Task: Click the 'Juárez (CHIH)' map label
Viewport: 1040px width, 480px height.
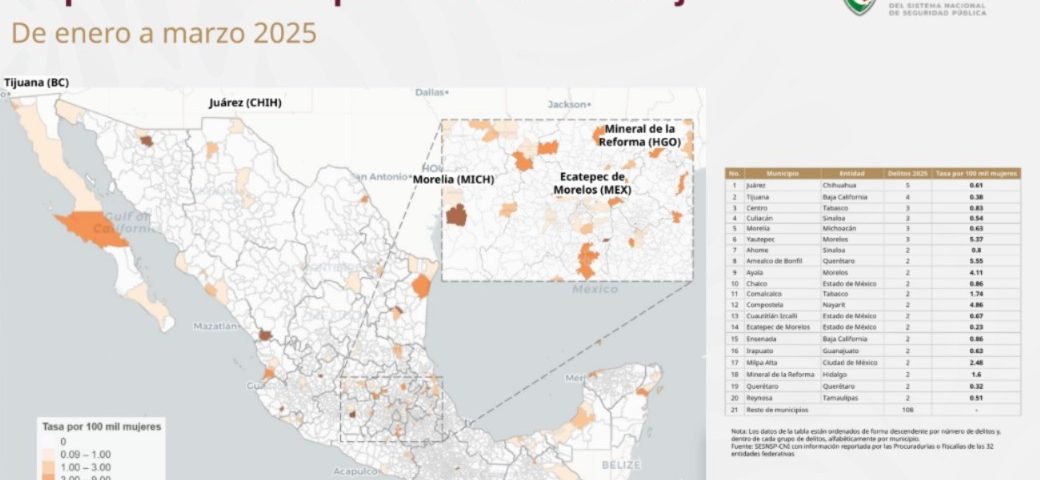Action: (245, 103)
